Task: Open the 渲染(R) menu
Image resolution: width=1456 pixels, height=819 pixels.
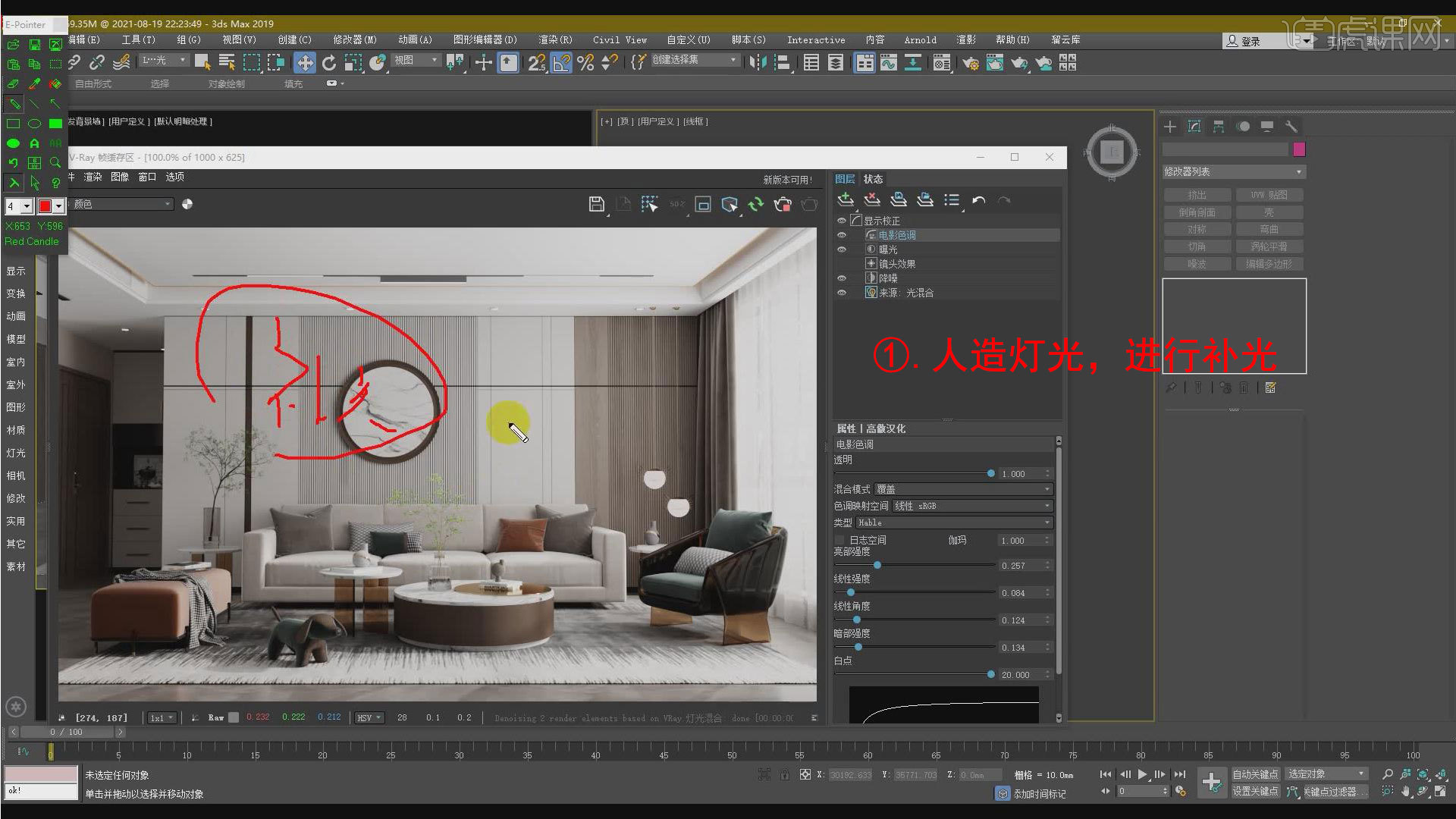Action: pyautogui.click(x=555, y=39)
